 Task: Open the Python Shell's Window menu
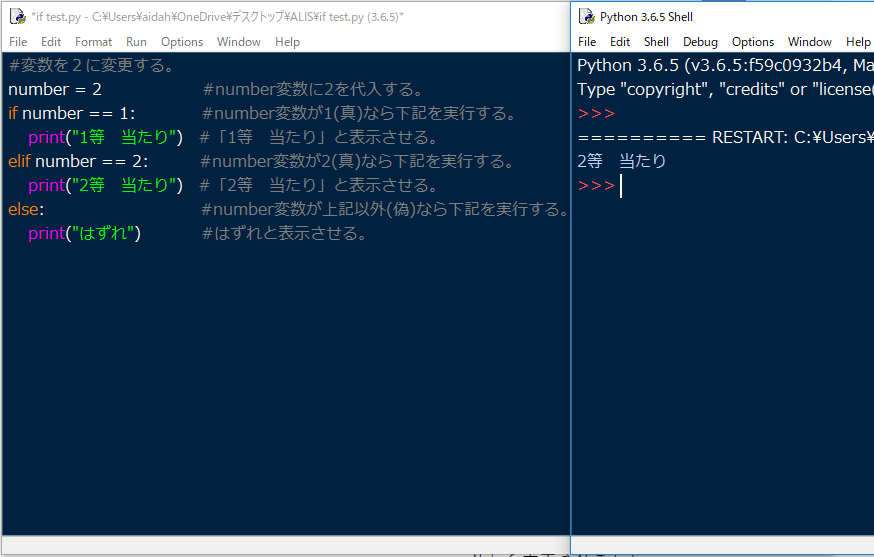click(x=809, y=42)
